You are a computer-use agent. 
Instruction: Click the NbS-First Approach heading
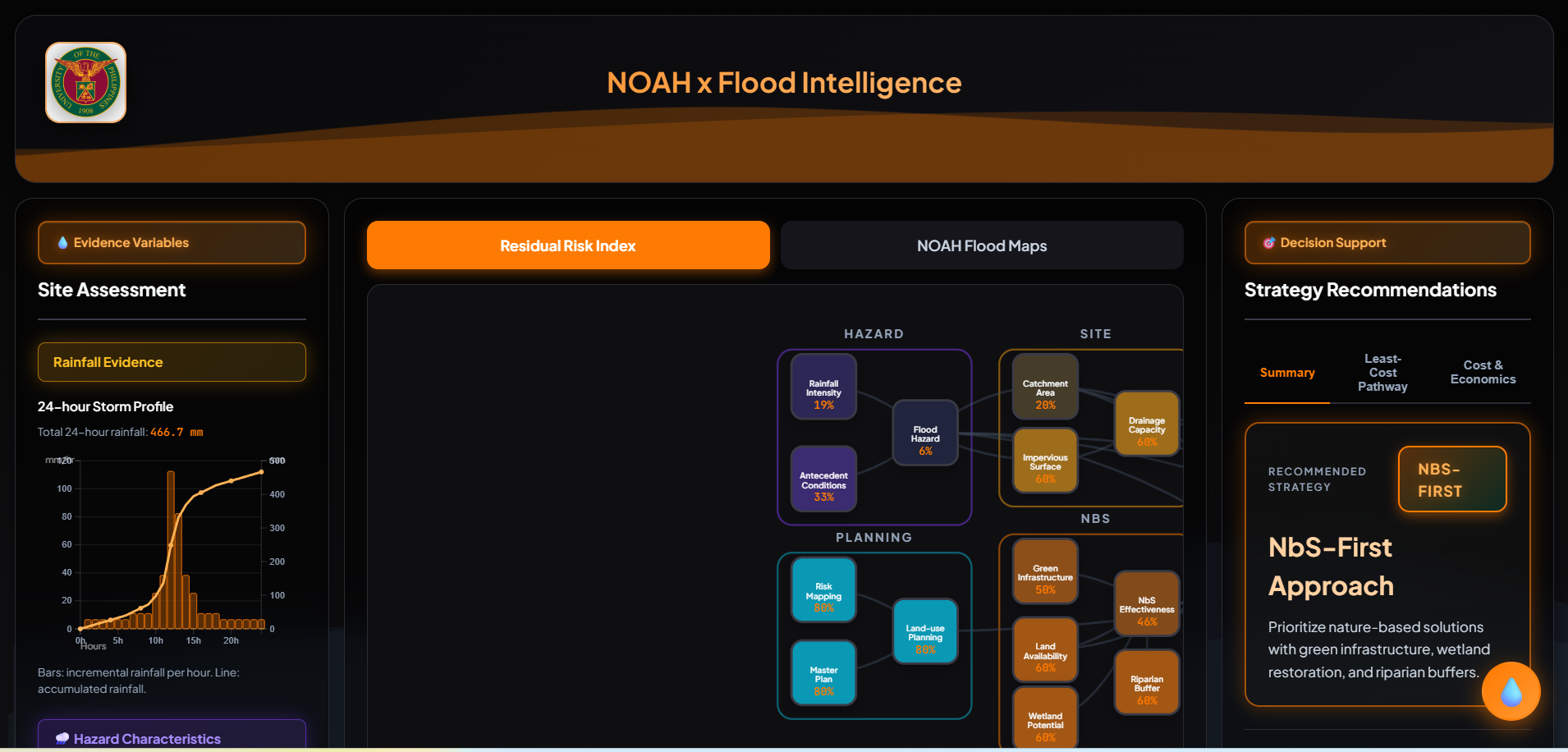(x=1331, y=566)
